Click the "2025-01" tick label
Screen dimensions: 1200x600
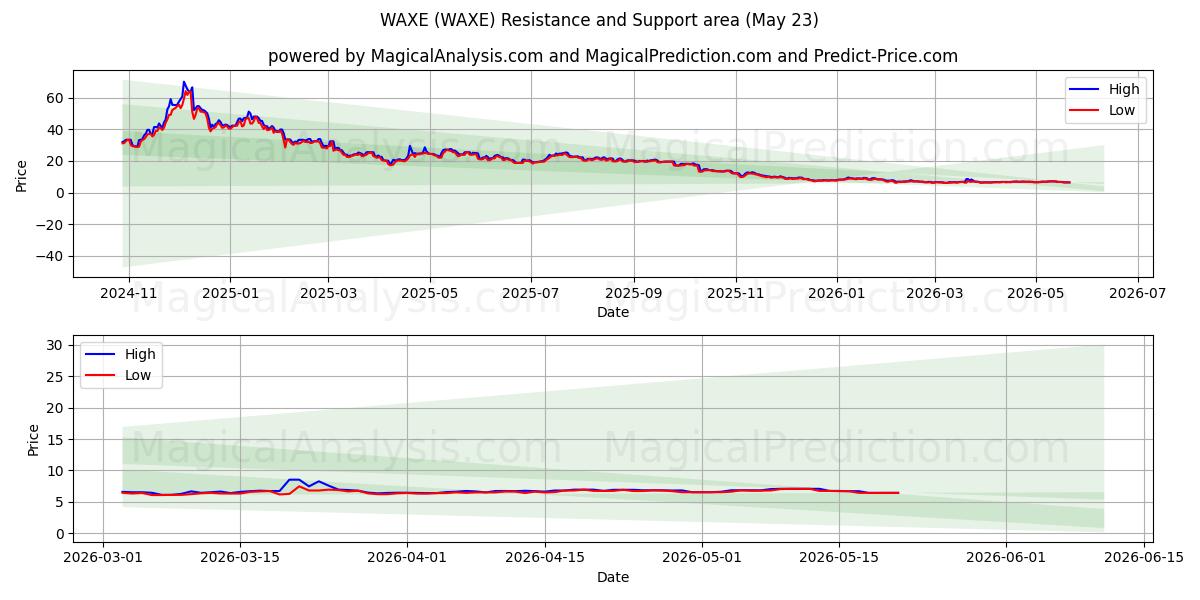pyautogui.click(x=230, y=293)
